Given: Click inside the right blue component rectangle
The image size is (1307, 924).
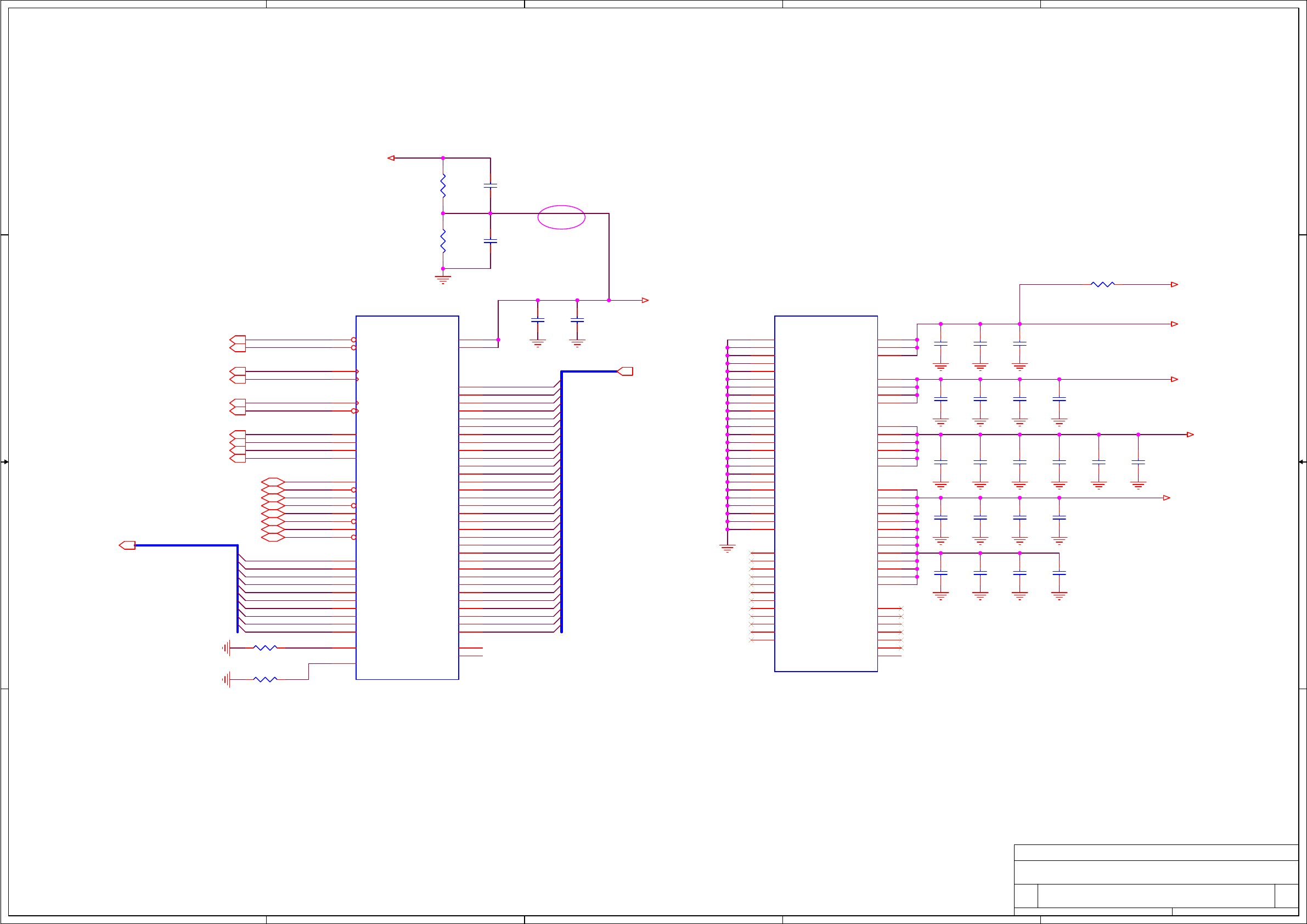Looking at the screenshot, I should tap(825, 494).
